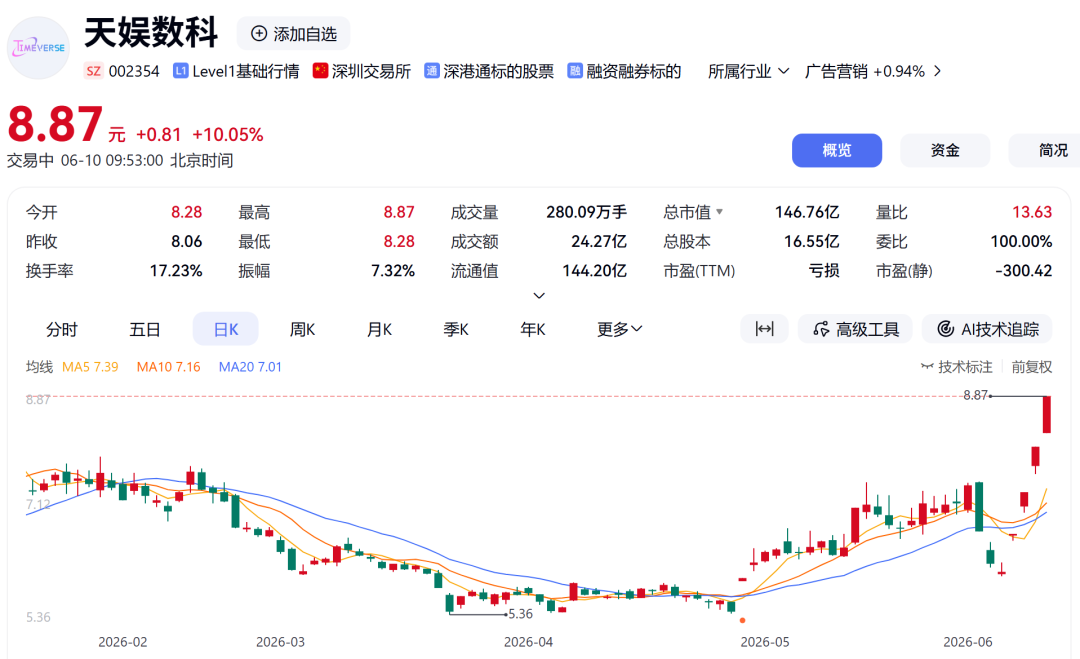Click the 深圳交易所 label
Screen dimensions: 1080x659
pyautogui.click(x=371, y=71)
